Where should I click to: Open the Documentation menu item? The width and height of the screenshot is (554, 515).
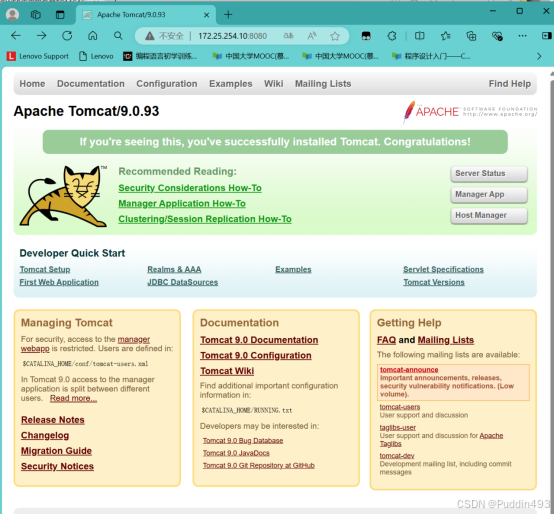pos(91,84)
